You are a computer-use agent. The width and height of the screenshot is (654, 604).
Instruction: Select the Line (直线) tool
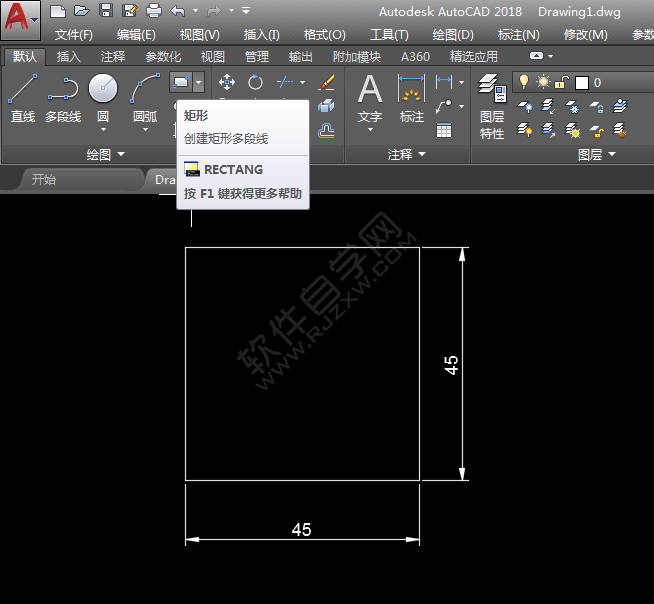(22, 98)
